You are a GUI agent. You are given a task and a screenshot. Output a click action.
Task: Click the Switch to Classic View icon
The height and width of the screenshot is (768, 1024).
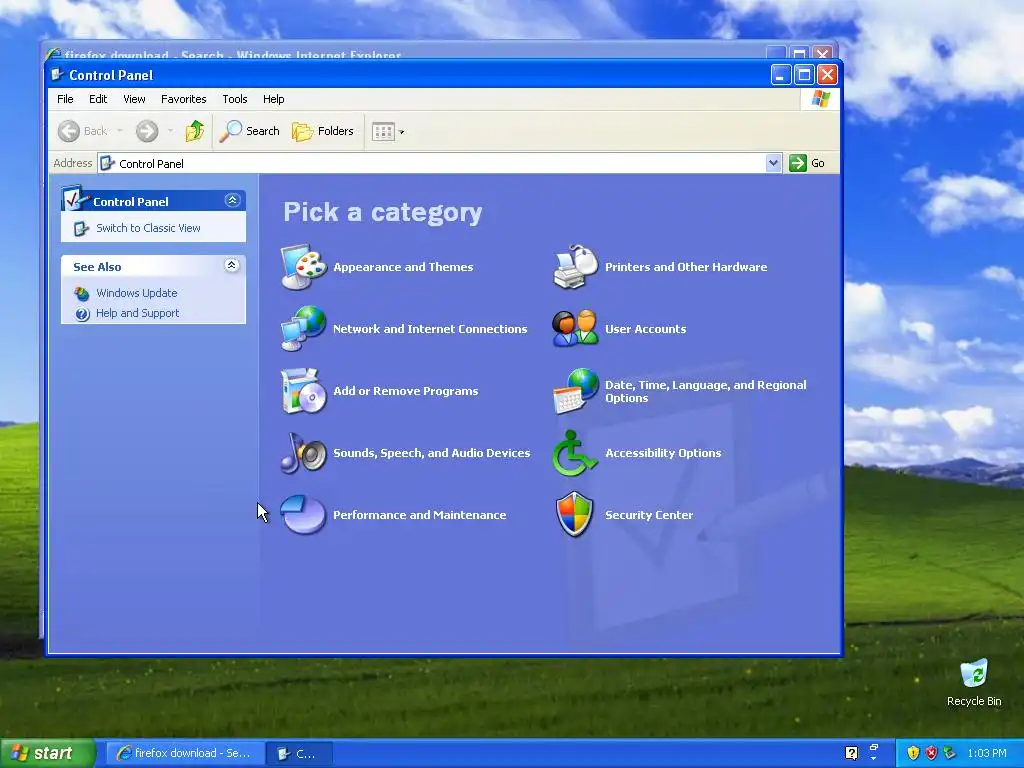pyautogui.click(x=81, y=229)
